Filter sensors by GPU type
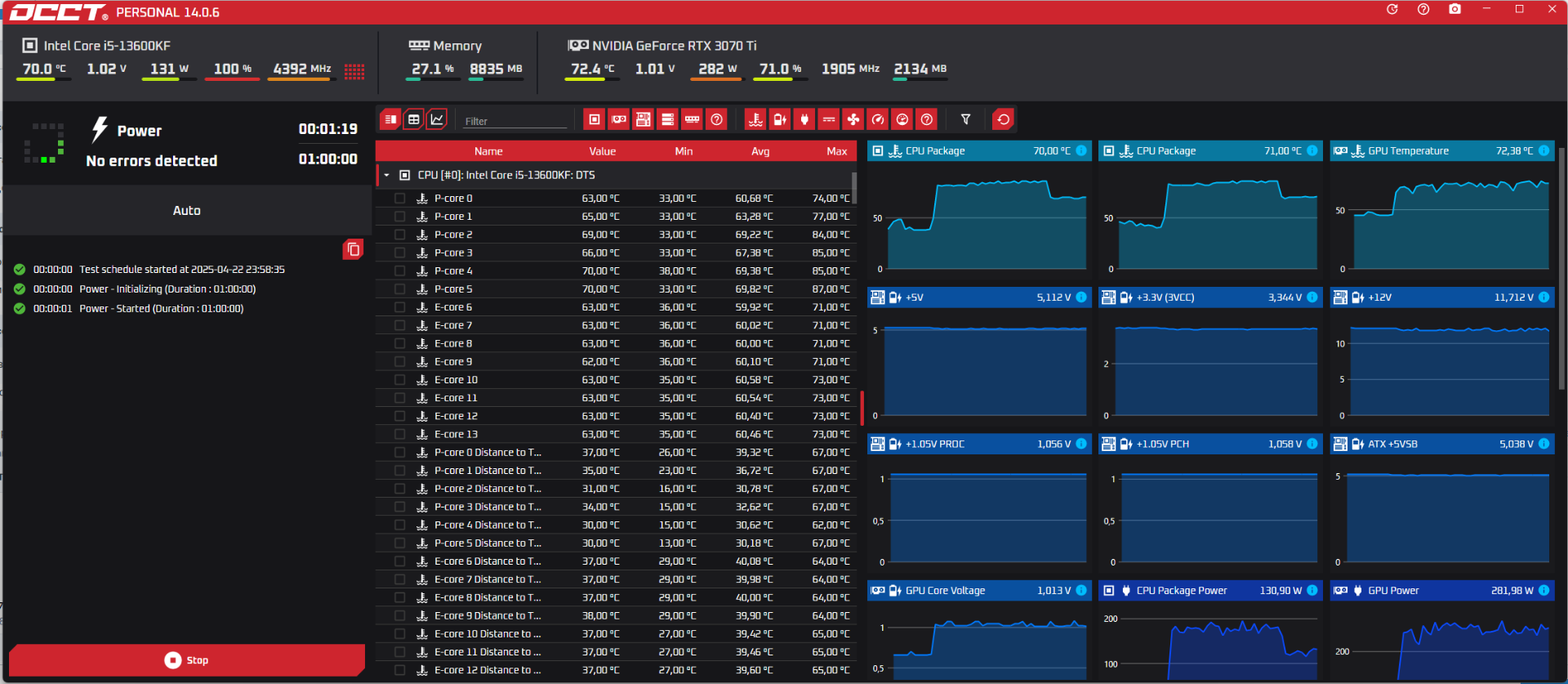 tap(619, 120)
